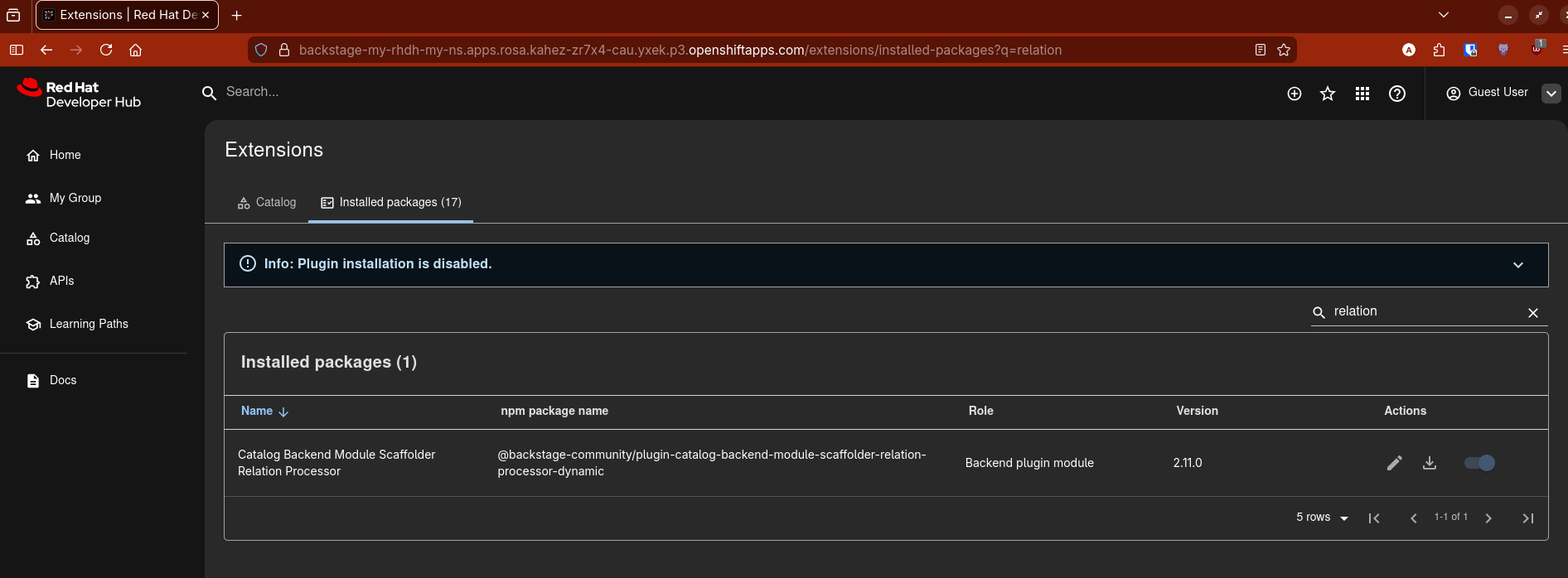Click the global search magnifier icon
The image size is (1568, 578).
click(209, 93)
